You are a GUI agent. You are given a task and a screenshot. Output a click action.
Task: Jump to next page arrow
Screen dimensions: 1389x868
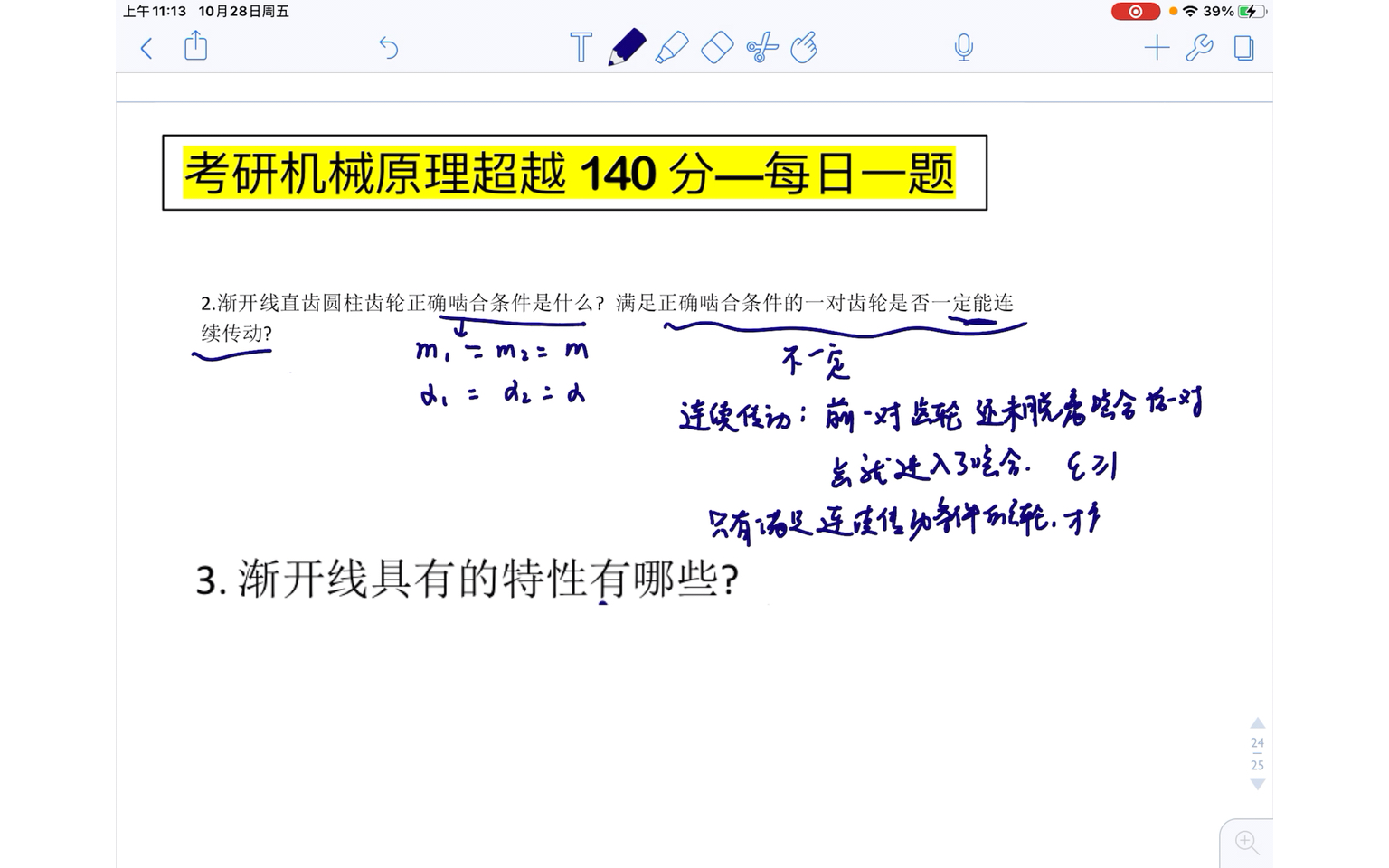pyautogui.click(x=1257, y=784)
